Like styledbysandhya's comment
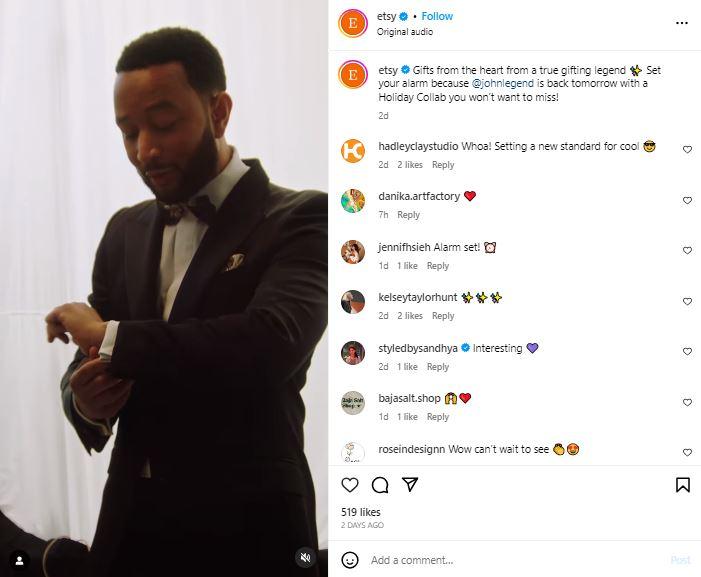Viewport: 701px width, 577px height. pyautogui.click(x=687, y=352)
